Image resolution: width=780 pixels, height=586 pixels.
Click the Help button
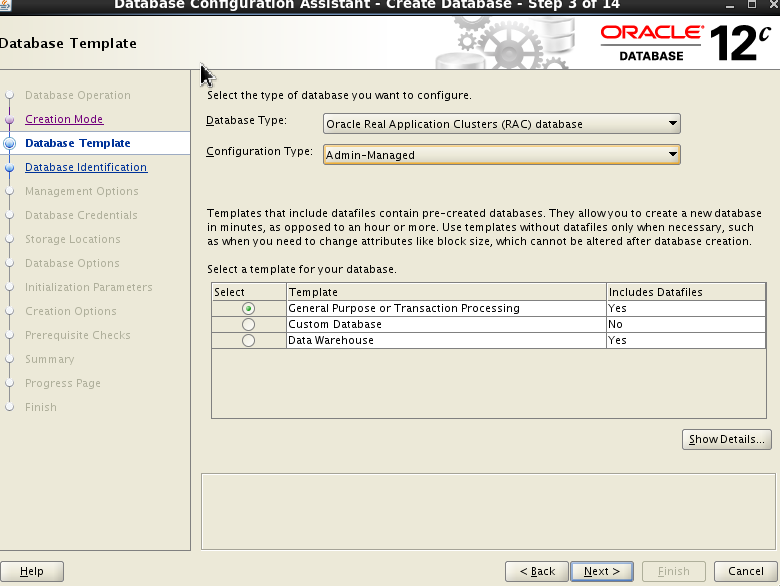coord(32,571)
